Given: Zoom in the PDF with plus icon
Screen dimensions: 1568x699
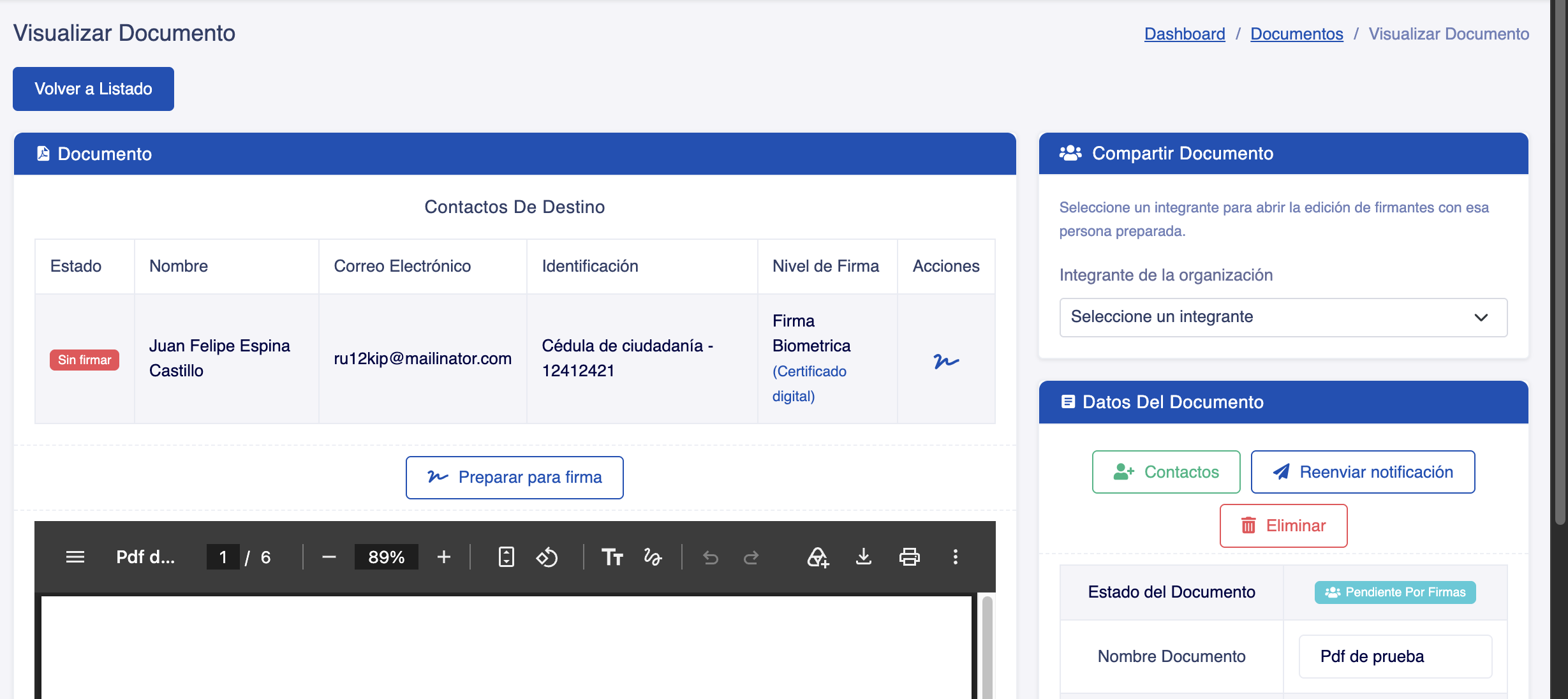Looking at the screenshot, I should pyautogui.click(x=444, y=557).
